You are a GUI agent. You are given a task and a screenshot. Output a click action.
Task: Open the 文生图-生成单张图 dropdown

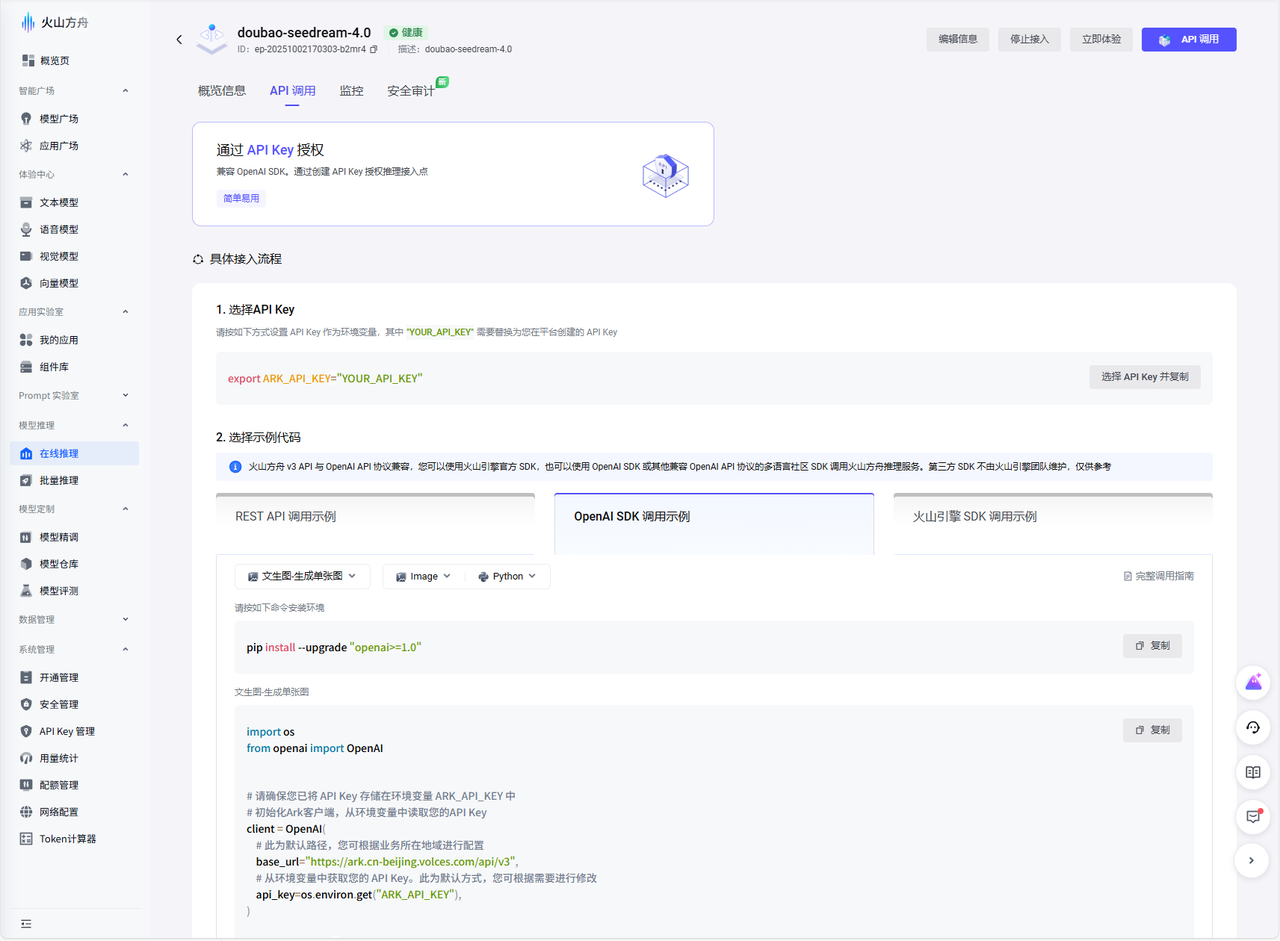pos(302,576)
